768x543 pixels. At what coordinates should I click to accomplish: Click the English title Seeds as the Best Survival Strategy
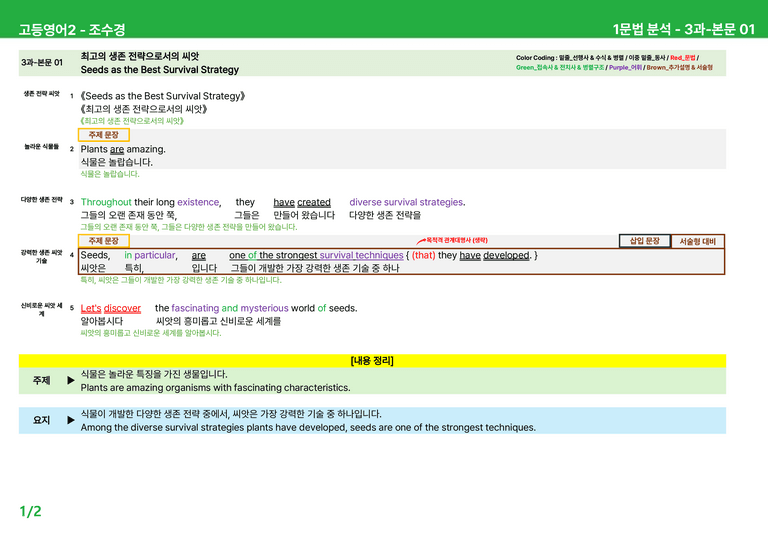[x=160, y=70]
